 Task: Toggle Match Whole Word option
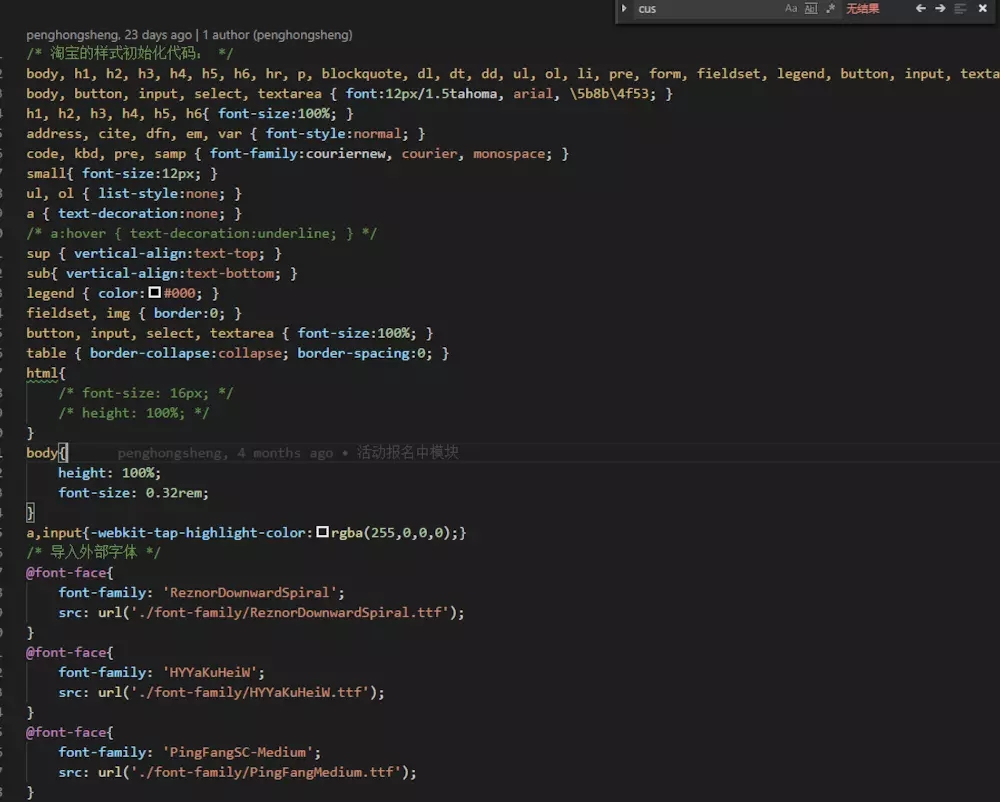pyautogui.click(x=811, y=8)
